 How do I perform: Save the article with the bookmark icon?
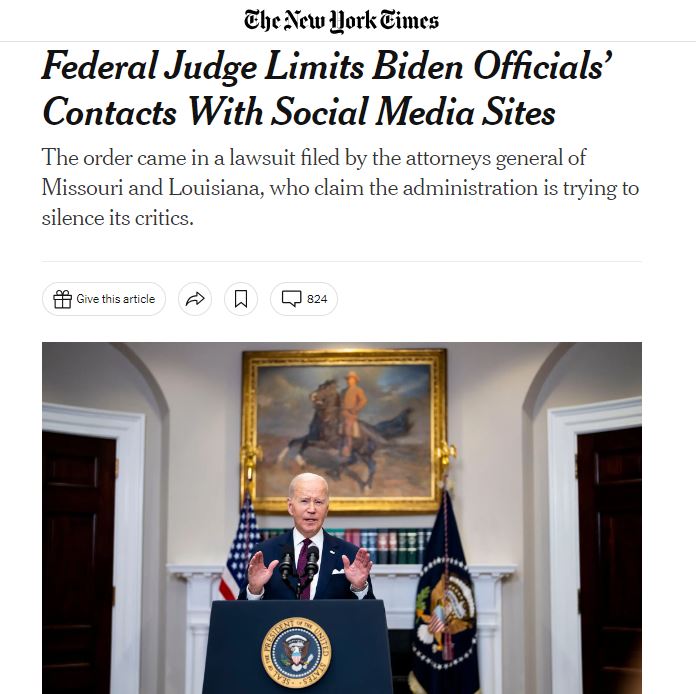pyautogui.click(x=241, y=299)
